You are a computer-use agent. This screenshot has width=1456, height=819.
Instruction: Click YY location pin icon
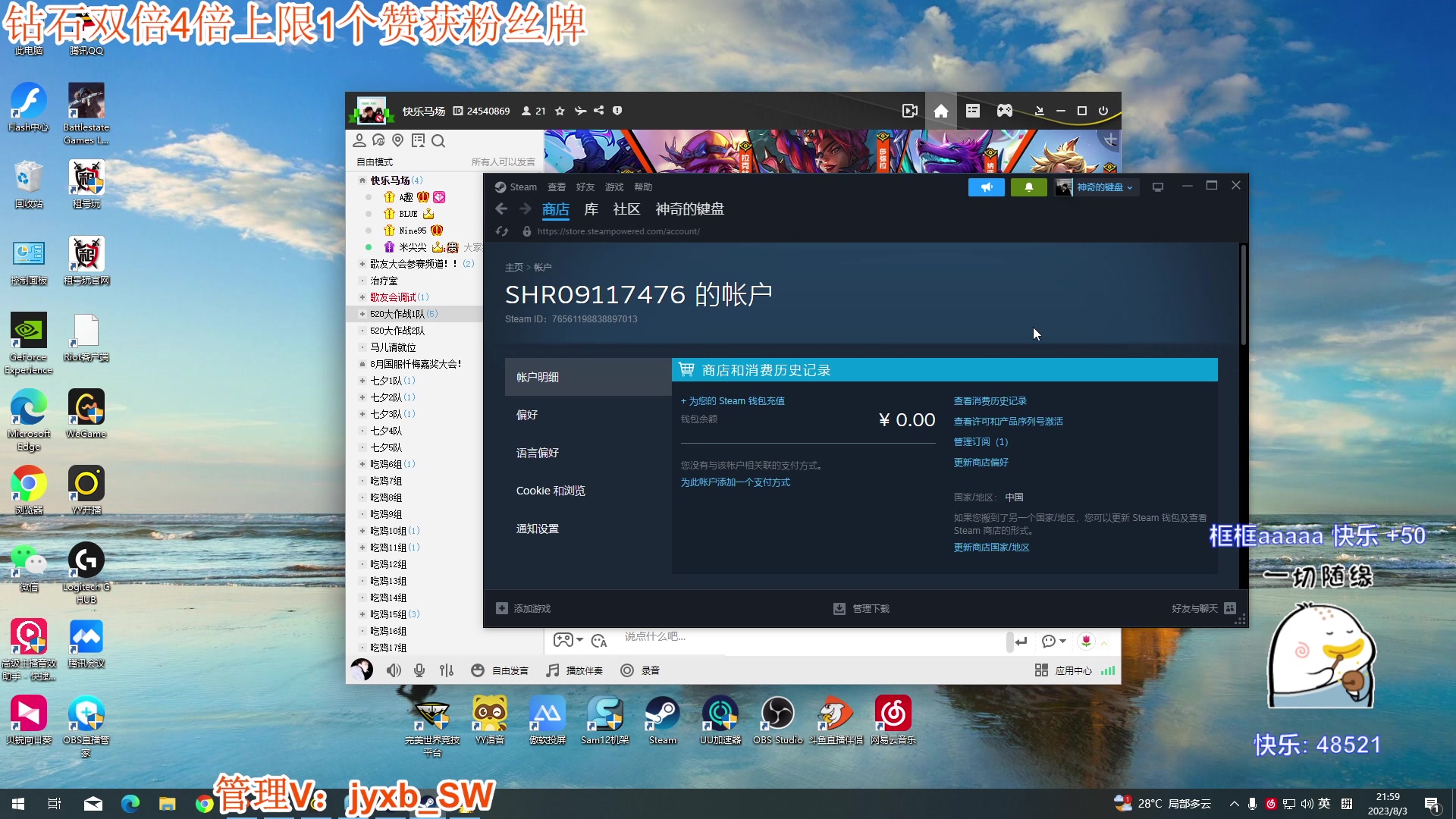click(x=398, y=141)
